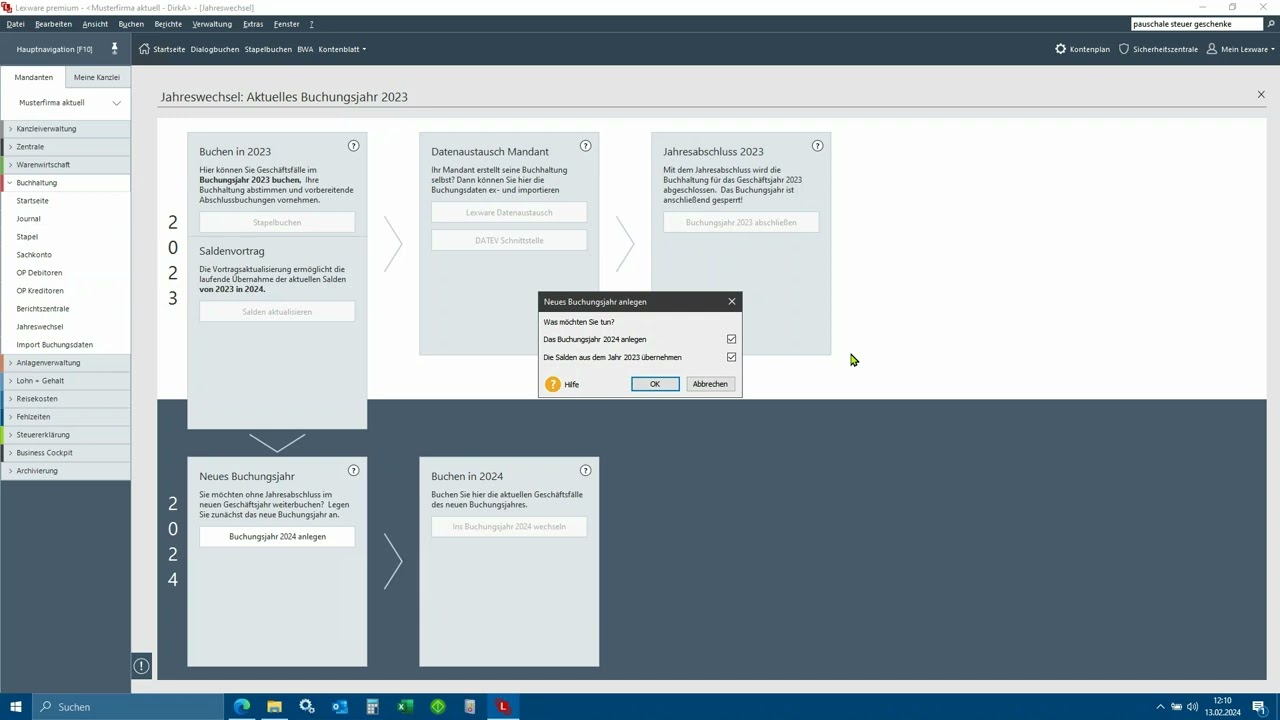Click Dialogbuchen in toolbar
Viewport: 1280px width, 720px height.
tap(215, 49)
